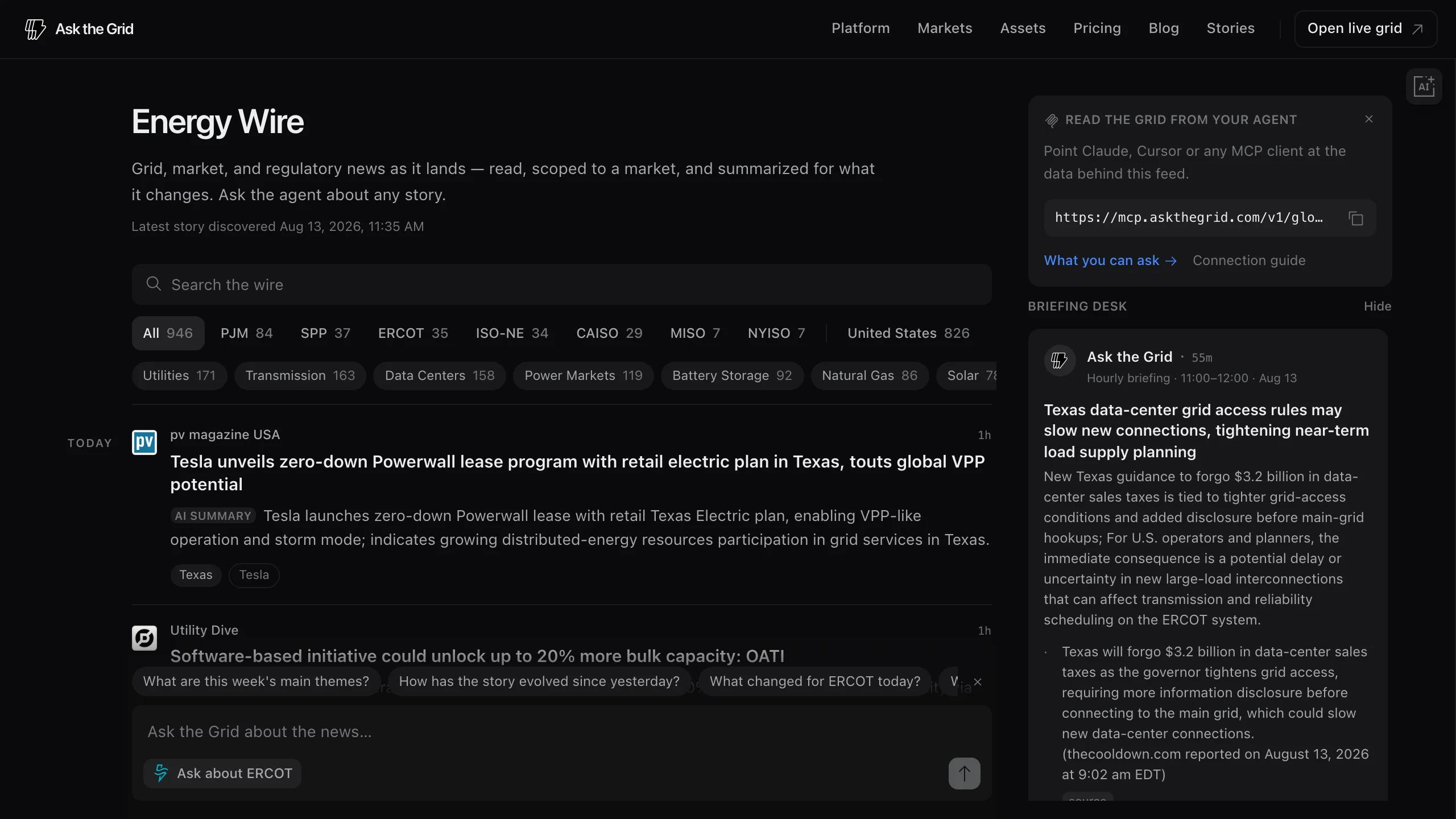Go to the Blog page
The height and width of the screenshot is (819, 1456).
(1164, 28)
